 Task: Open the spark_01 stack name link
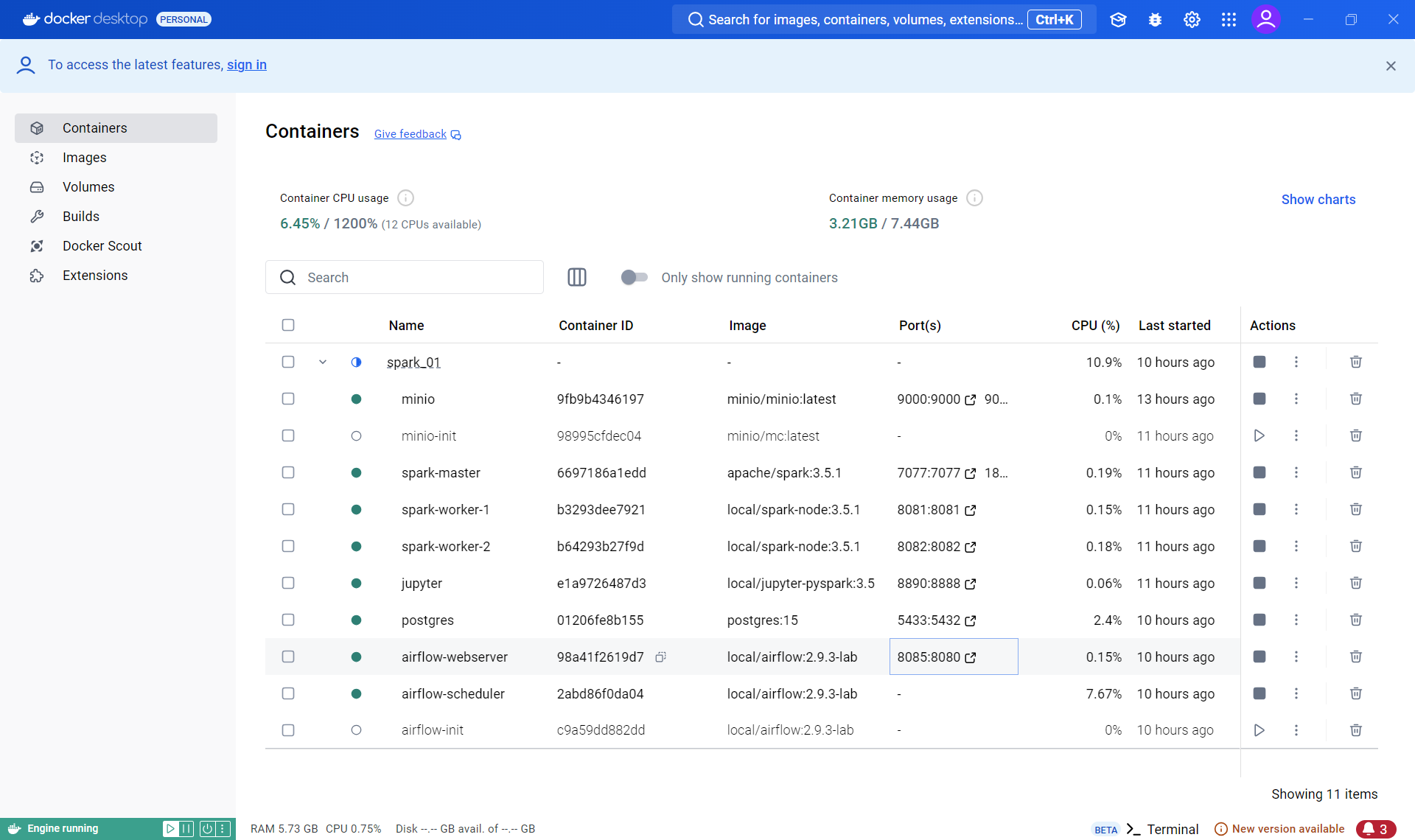[x=413, y=363]
